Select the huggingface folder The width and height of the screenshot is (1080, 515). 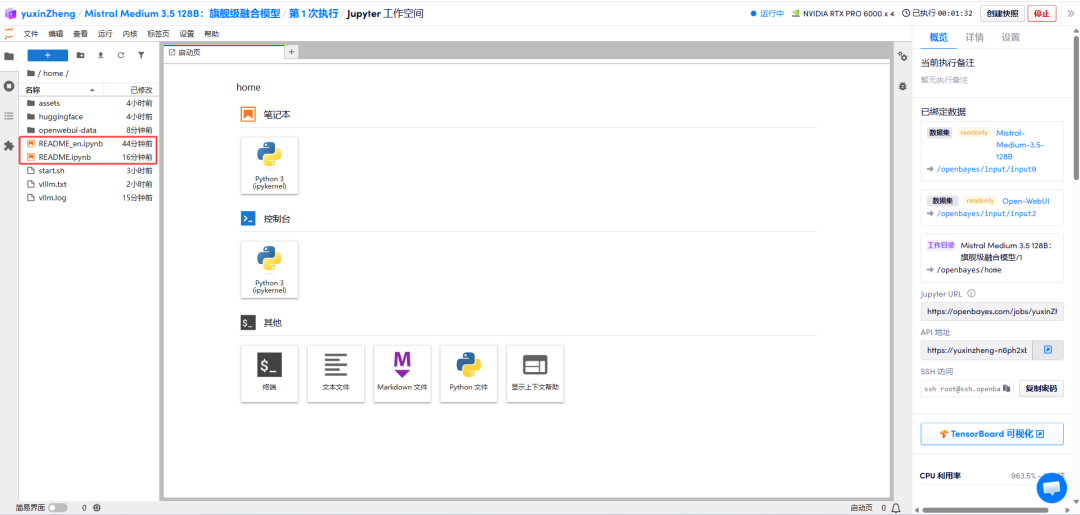coord(90,116)
